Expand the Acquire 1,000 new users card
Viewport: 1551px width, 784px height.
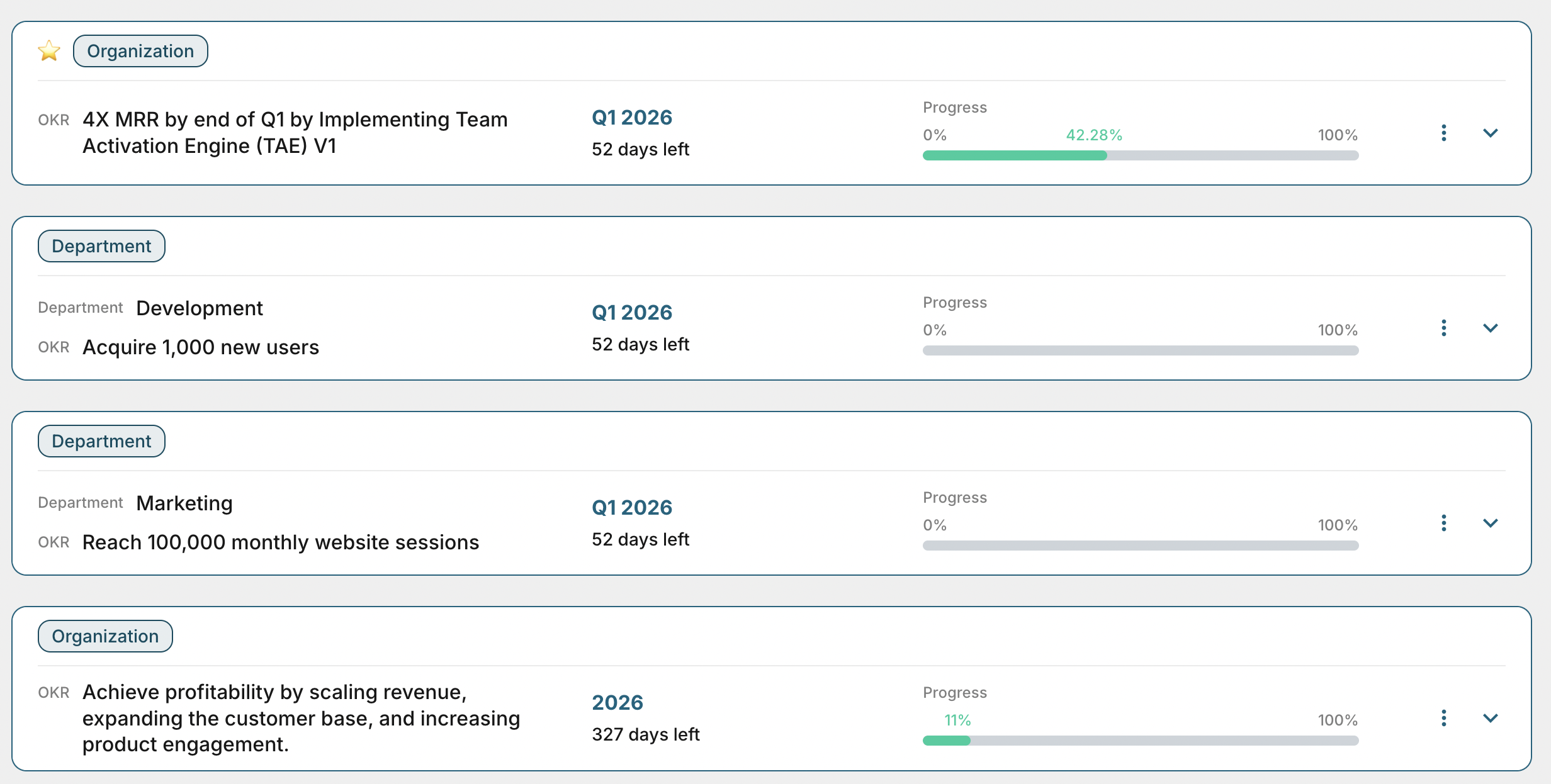(1490, 328)
